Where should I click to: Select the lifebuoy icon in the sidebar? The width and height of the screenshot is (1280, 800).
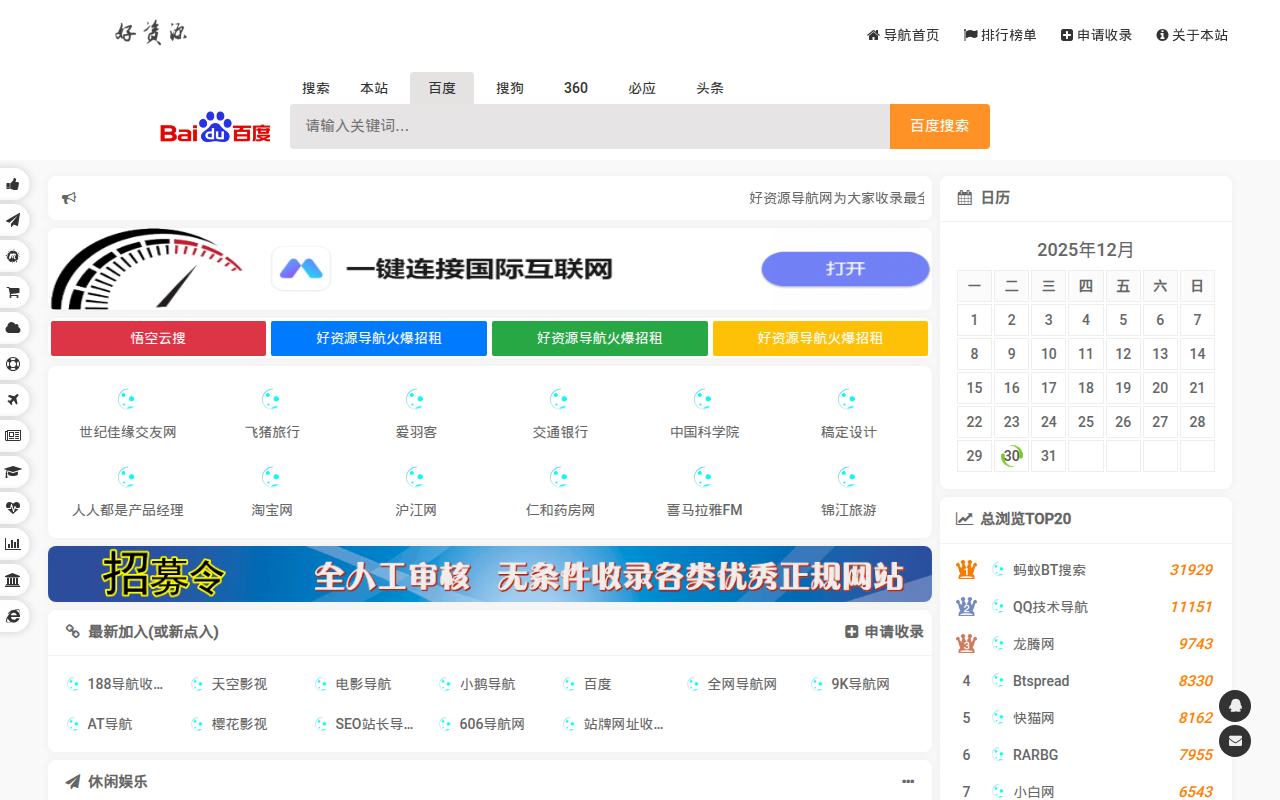pos(14,364)
